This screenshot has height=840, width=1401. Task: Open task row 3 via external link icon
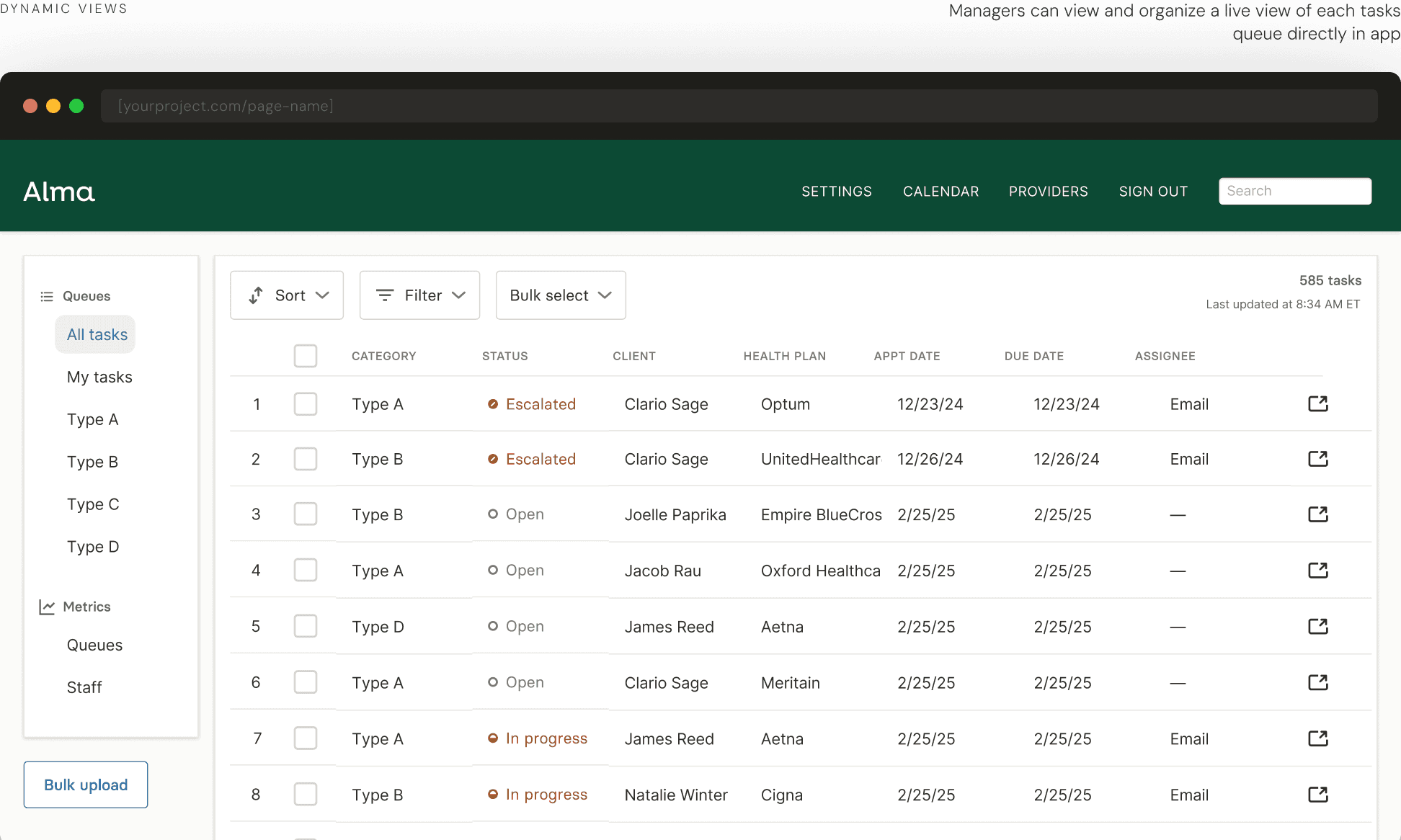pyautogui.click(x=1317, y=514)
